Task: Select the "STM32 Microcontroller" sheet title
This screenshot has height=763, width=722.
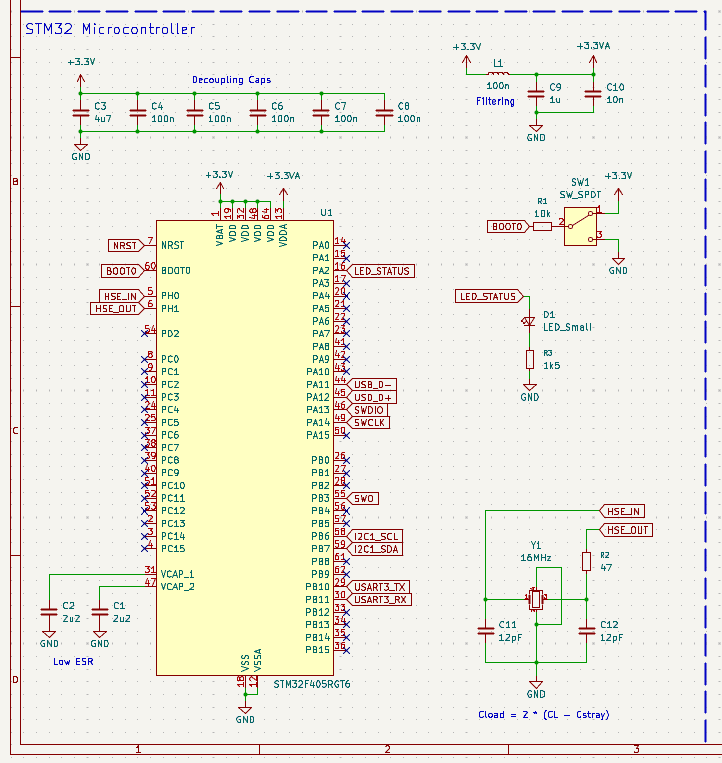Action: coord(109,29)
